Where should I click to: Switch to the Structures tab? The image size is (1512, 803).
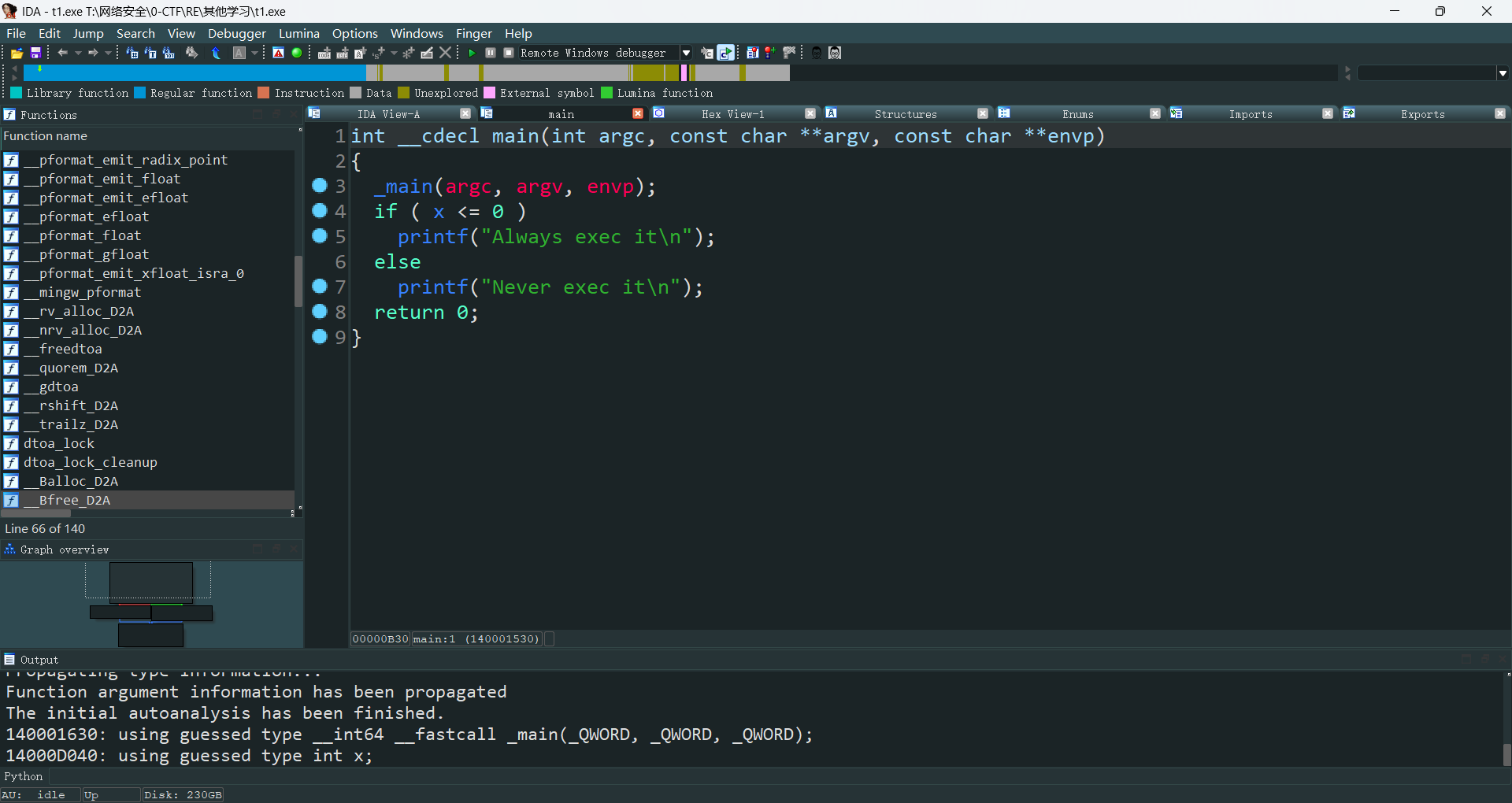pyautogui.click(x=906, y=113)
